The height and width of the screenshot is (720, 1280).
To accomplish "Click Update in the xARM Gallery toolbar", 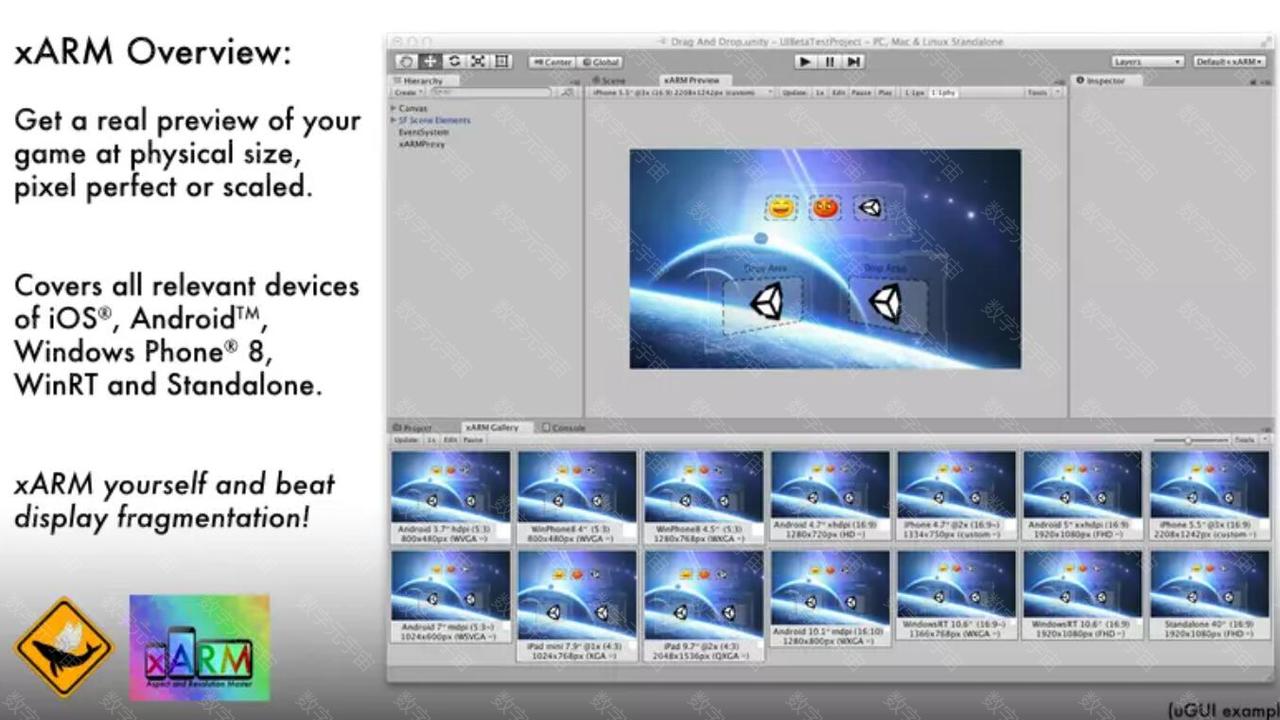I will pyautogui.click(x=406, y=439).
